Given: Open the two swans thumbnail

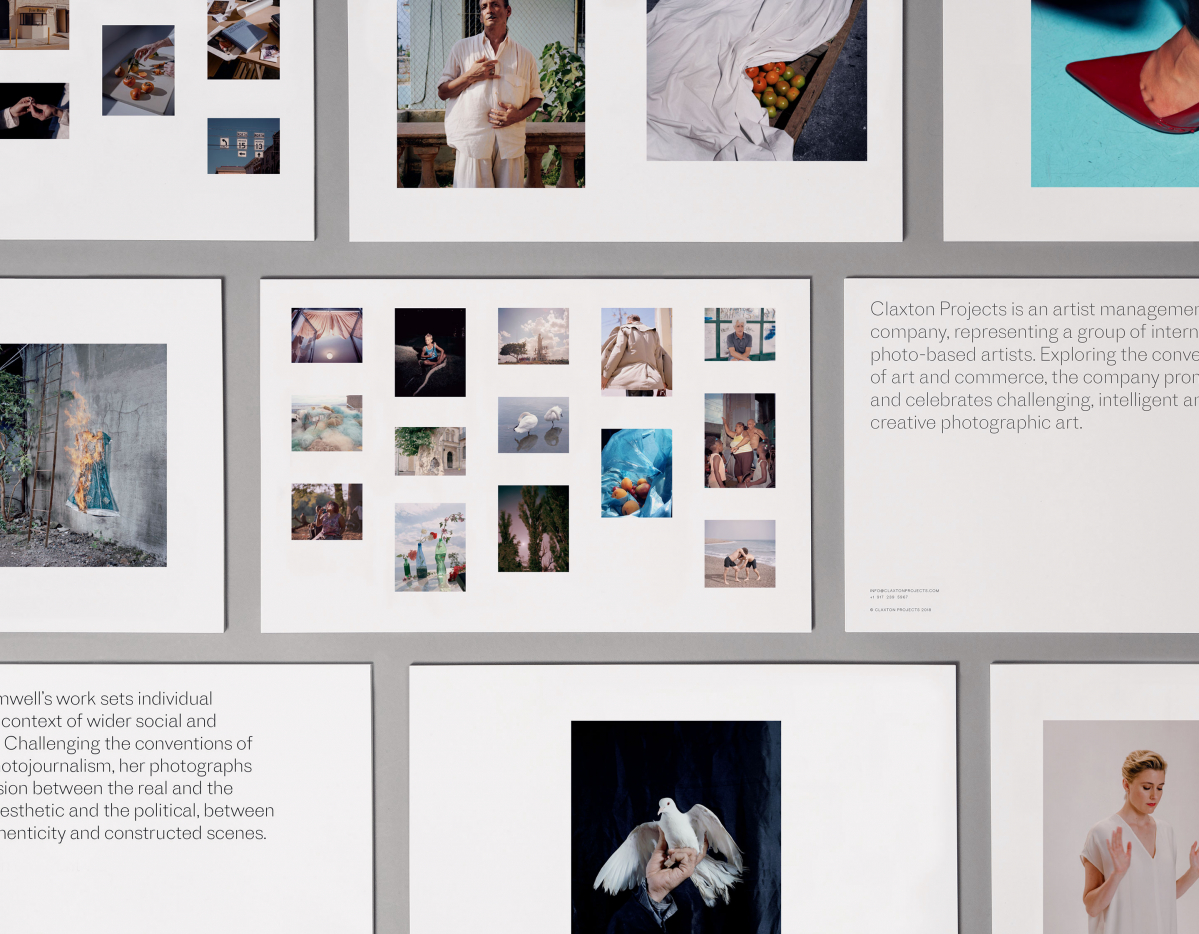Looking at the screenshot, I should [533, 425].
